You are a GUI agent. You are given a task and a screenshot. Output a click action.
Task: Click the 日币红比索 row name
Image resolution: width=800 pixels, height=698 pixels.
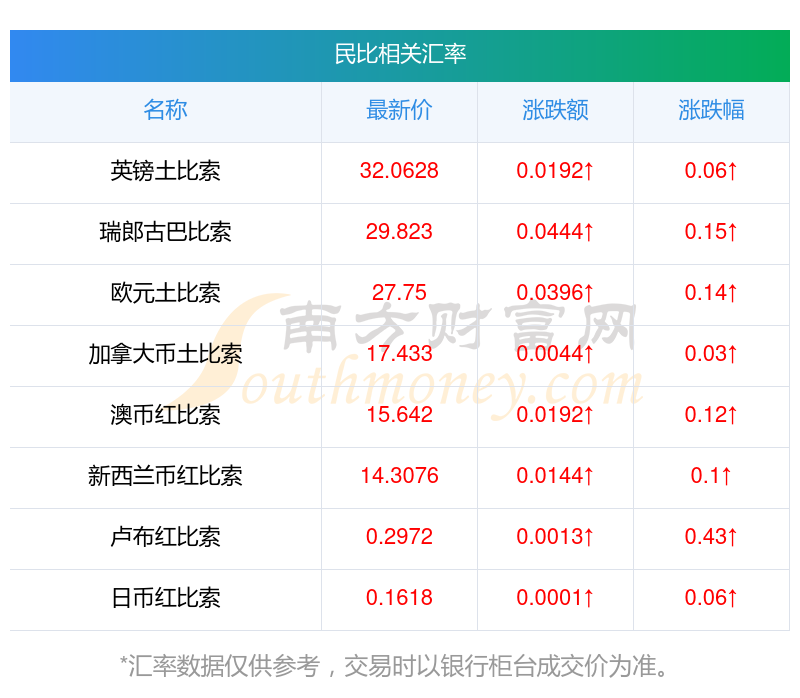pyautogui.click(x=165, y=598)
